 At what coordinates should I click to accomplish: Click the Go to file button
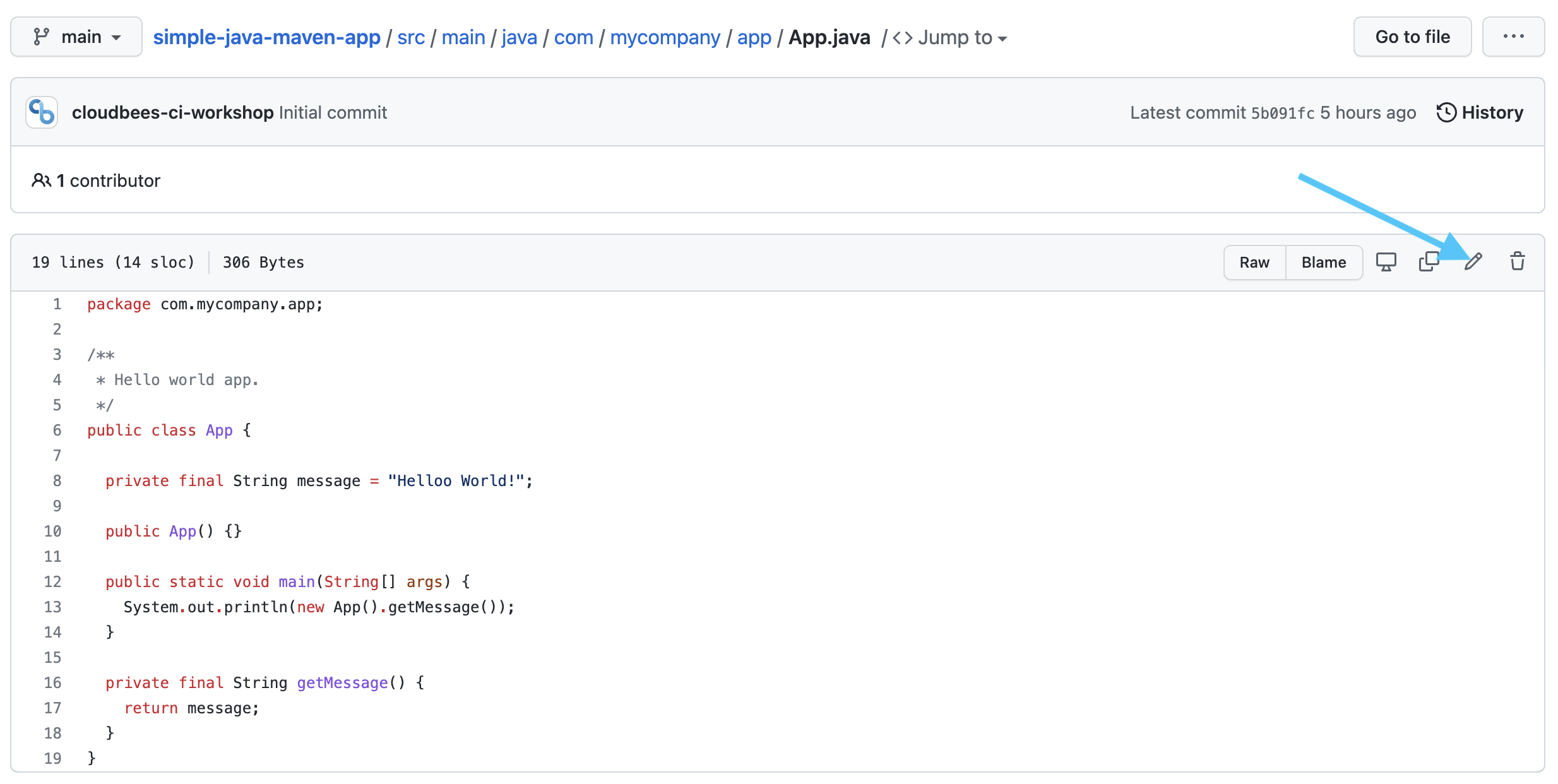point(1412,36)
